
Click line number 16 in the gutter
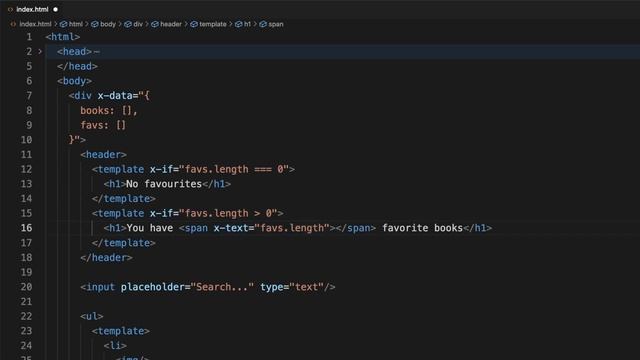(26, 228)
